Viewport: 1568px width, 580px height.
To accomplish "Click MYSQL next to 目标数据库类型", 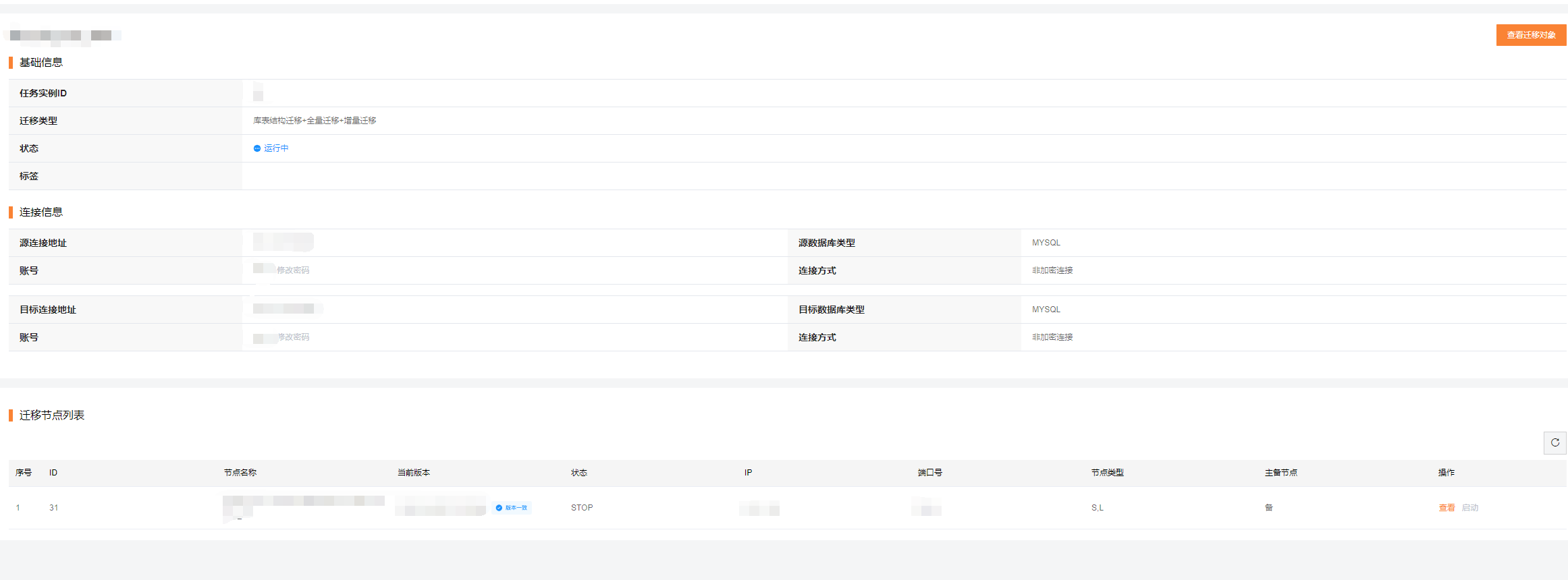I will click(1046, 310).
